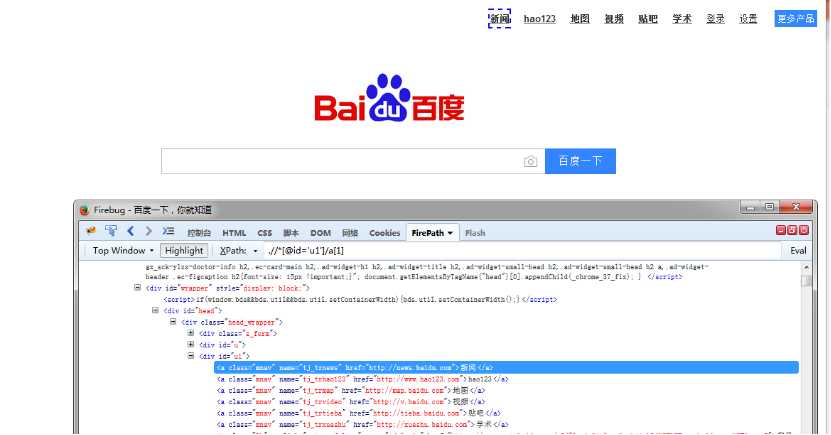Minimize the Firebug window

[x=750, y=208]
